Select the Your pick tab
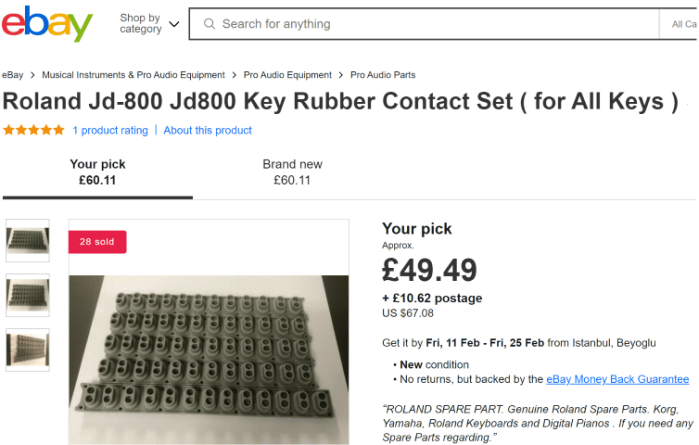Viewport: 699px width, 445px height. click(x=98, y=172)
